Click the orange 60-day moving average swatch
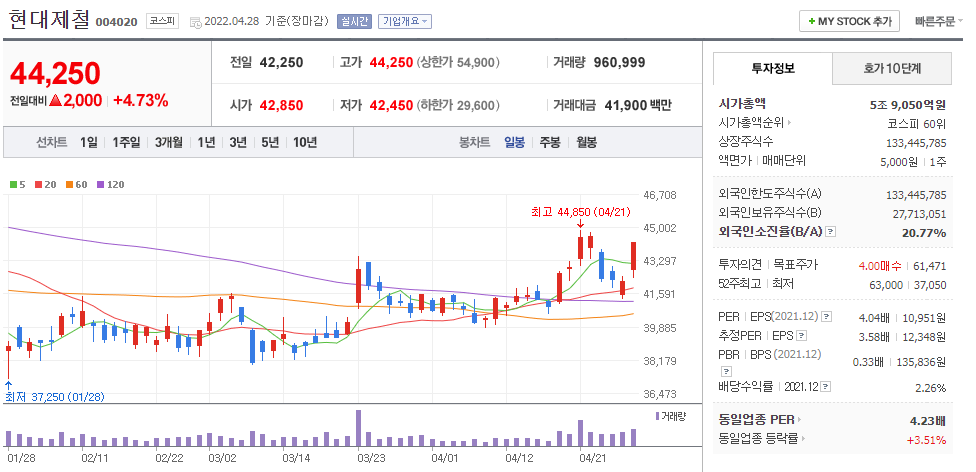 69,185
